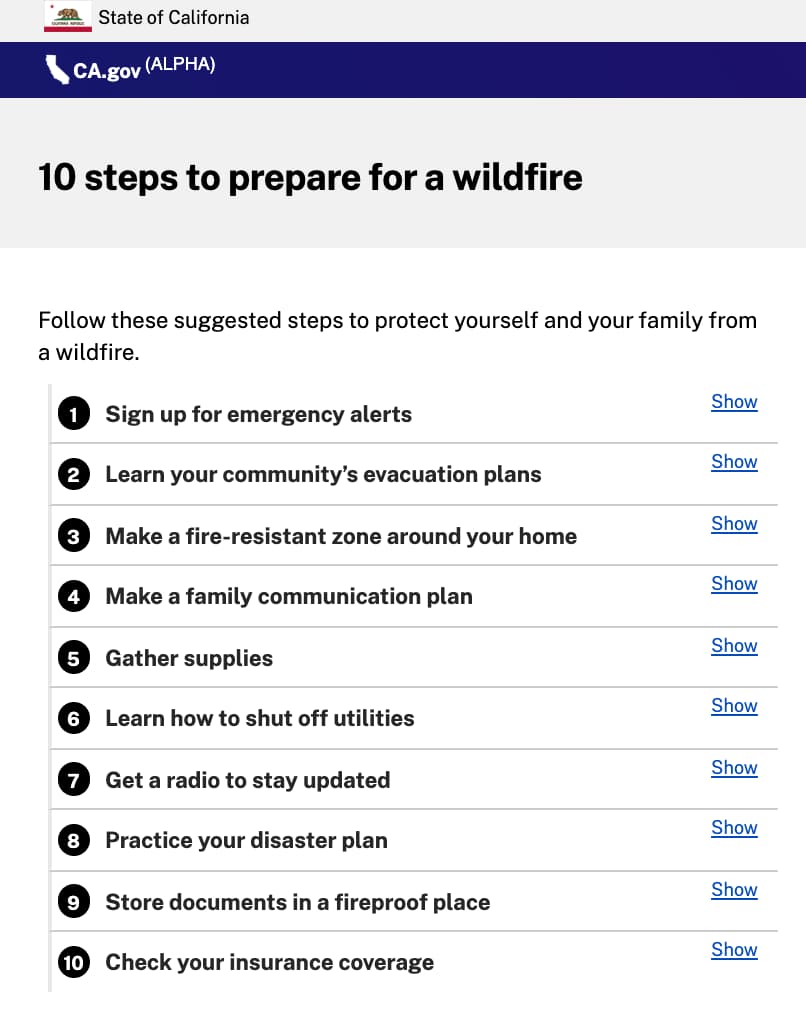Show Practice your disaster plan details
This screenshot has width=806, height=1018.
click(734, 828)
